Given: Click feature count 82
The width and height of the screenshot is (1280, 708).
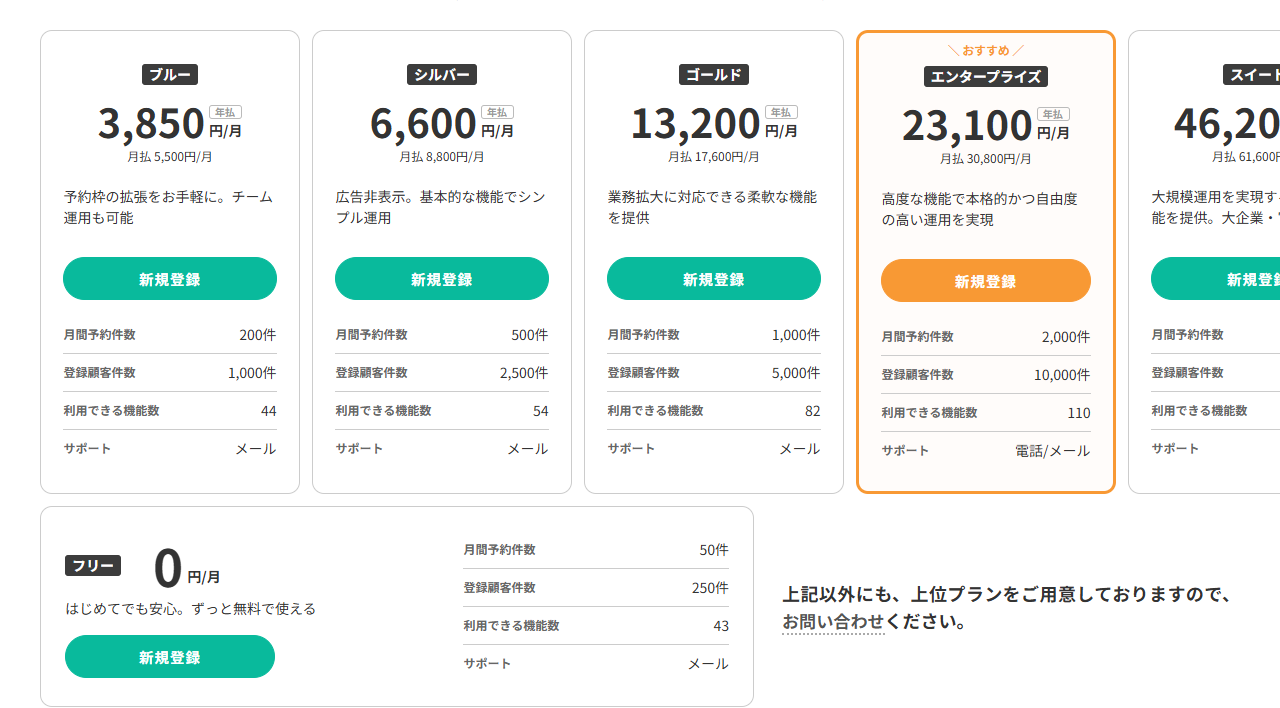Looking at the screenshot, I should click(x=813, y=411).
